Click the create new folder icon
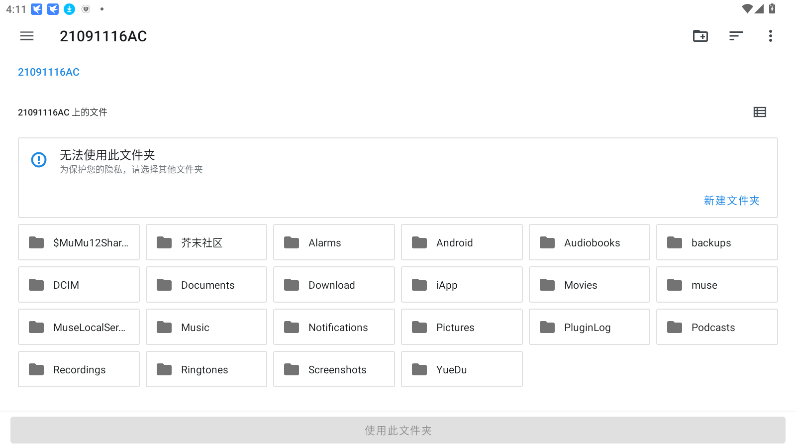The width and height of the screenshot is (796, 448). pyautogui.click(x=700, y=36)
